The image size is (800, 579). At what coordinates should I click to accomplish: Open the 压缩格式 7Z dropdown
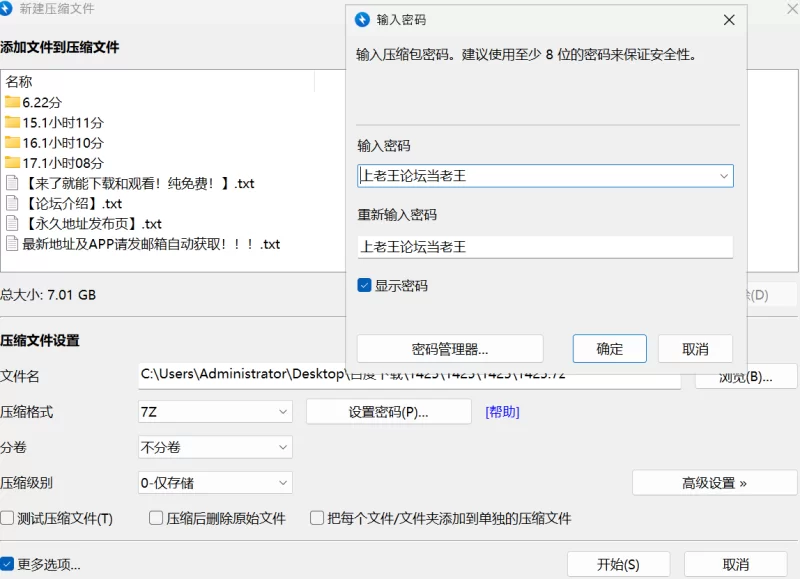tap(215, 412)
